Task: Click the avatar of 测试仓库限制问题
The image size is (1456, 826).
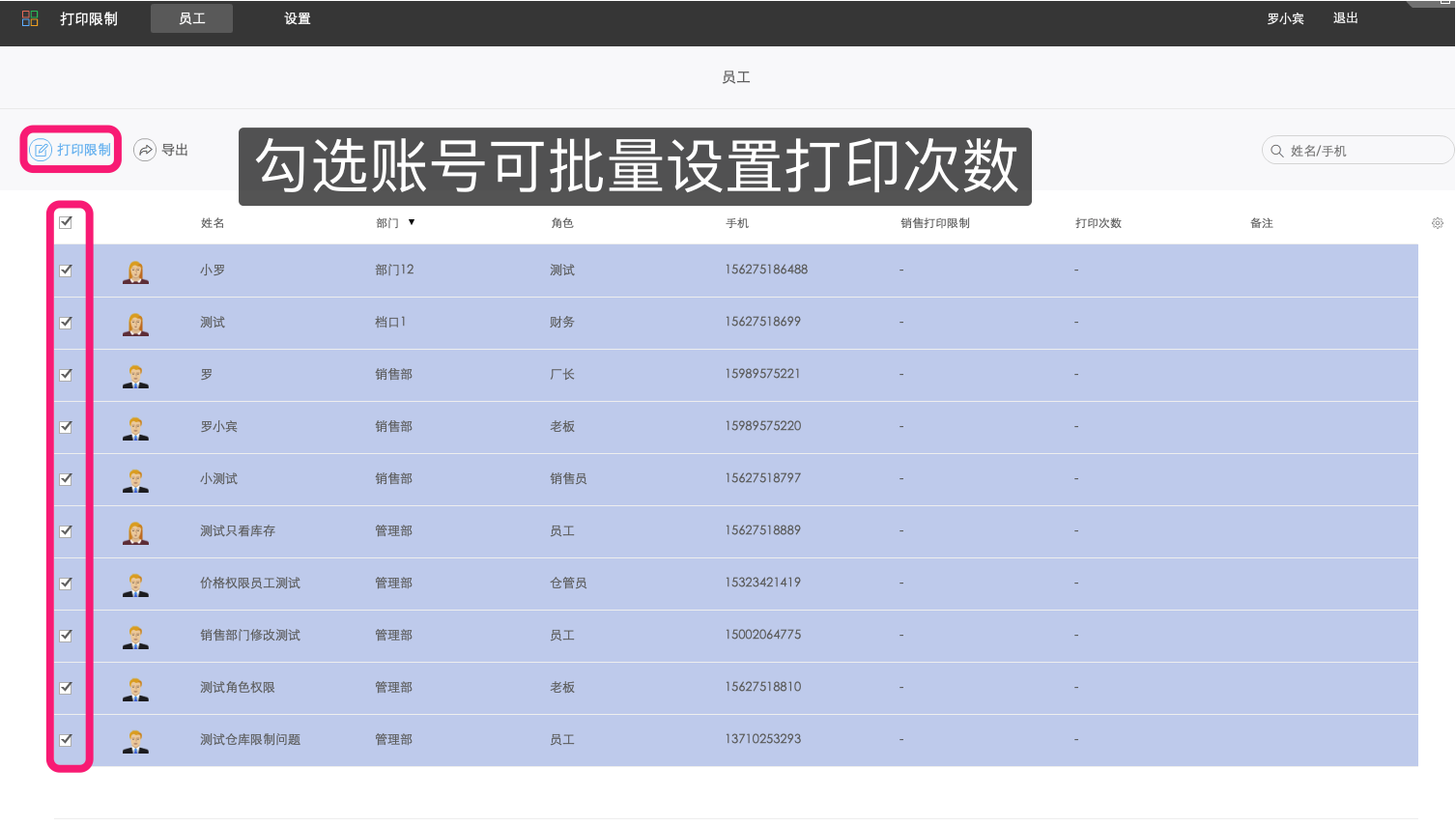Action: (136, 741)
